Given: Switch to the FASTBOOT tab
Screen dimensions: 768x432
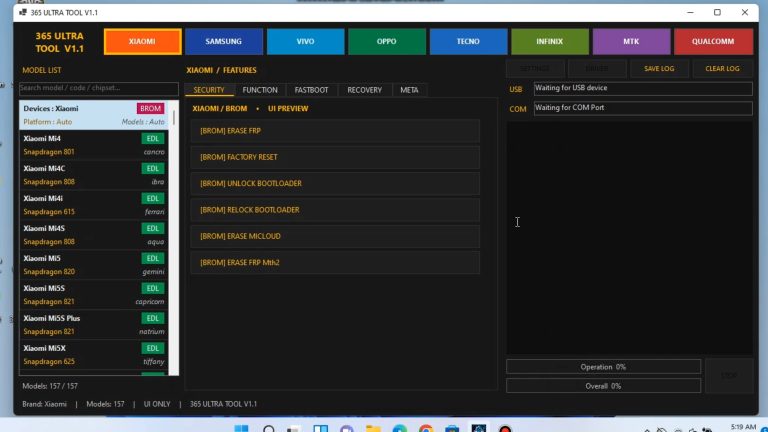Looking at the screenshot, I should point(311,90).
